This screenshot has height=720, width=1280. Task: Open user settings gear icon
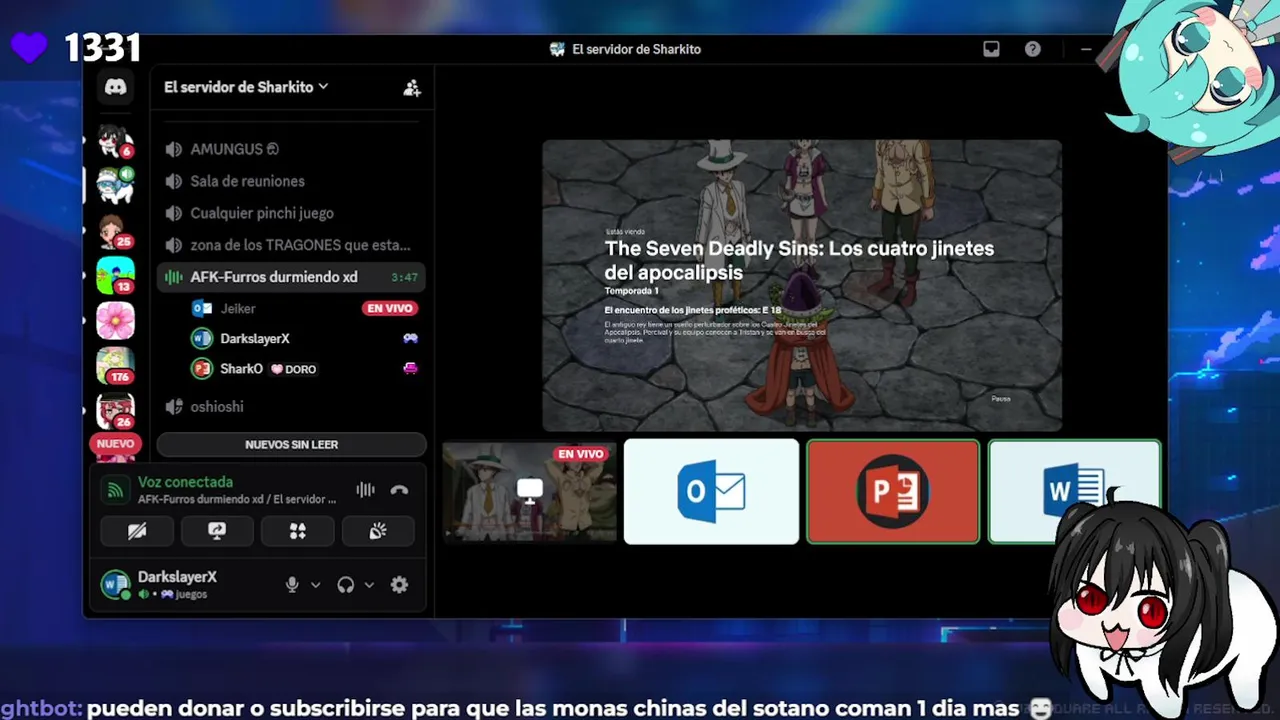point(399,585)
